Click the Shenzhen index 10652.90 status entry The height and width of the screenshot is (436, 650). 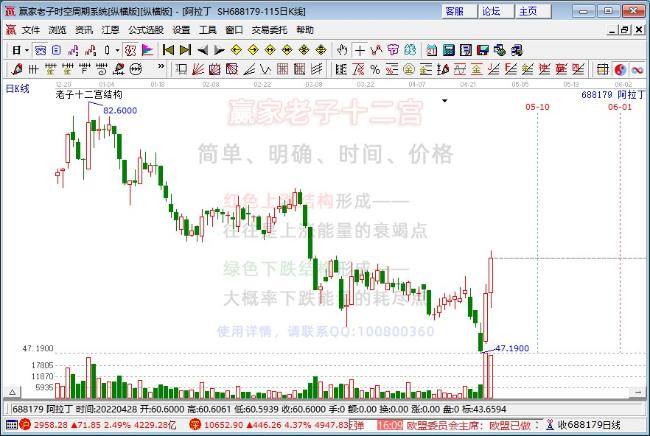point(270,425)
